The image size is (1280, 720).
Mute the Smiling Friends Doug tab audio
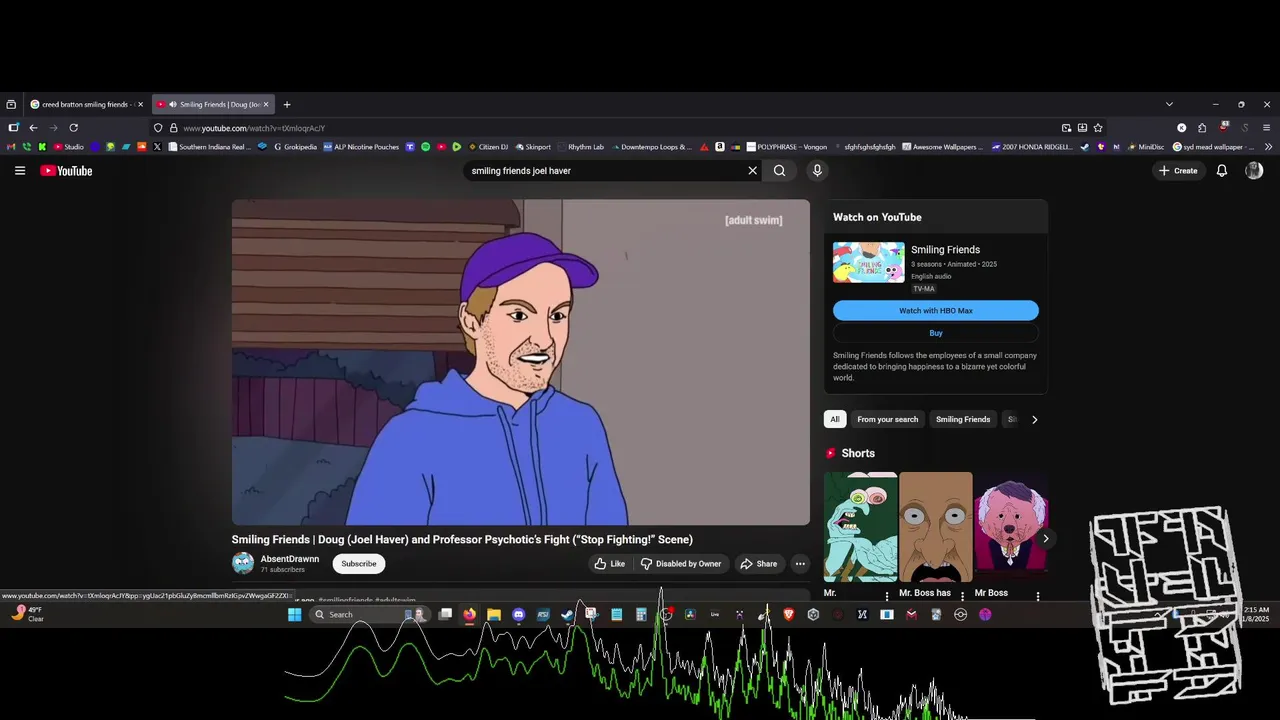[173, 104]
